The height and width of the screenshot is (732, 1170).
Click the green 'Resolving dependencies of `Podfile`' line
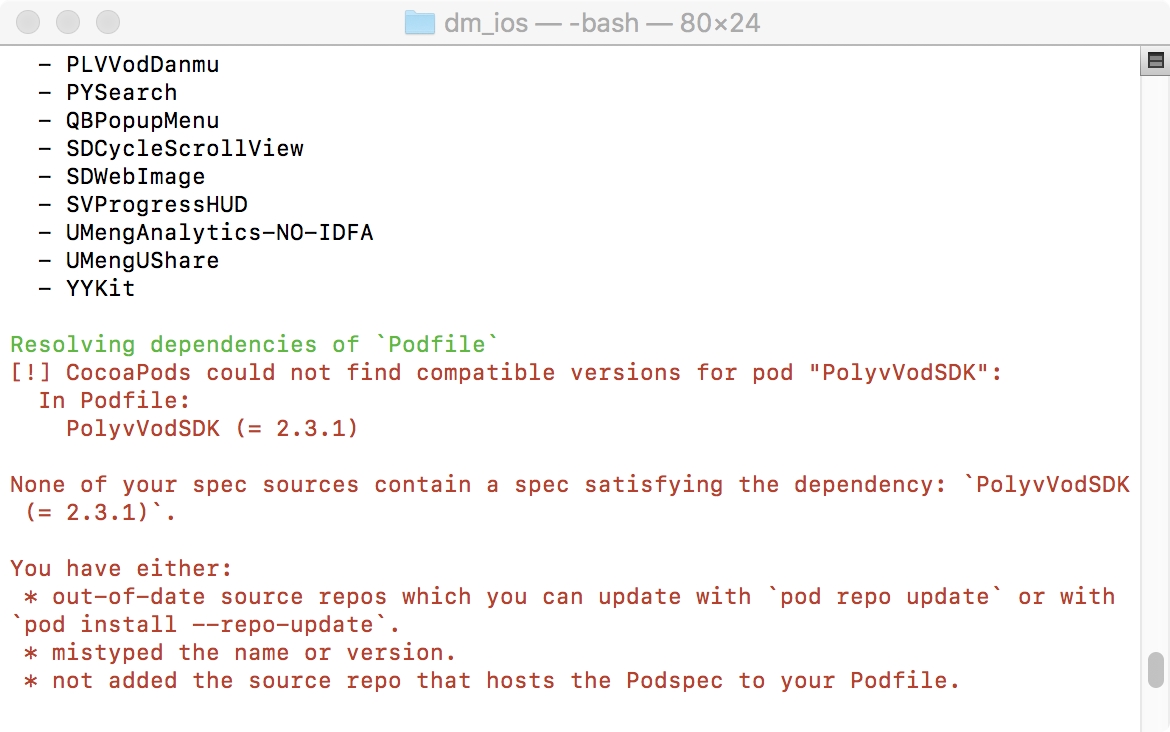[x=254, y=345]
